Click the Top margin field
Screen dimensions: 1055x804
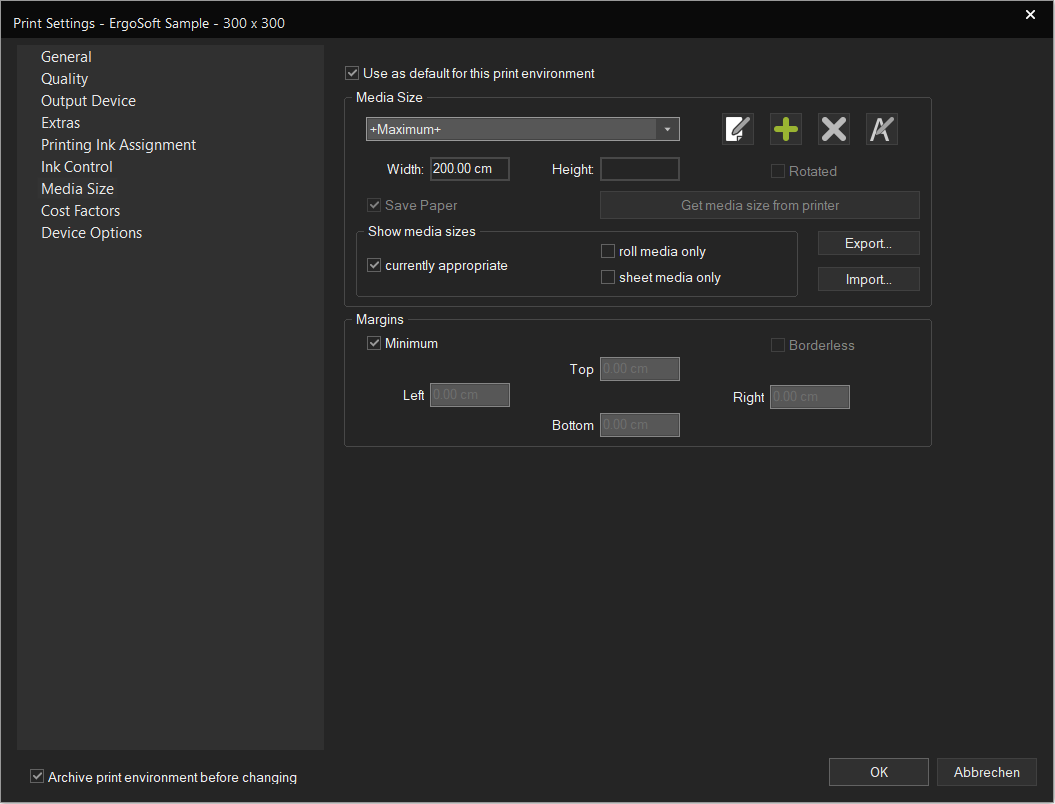[x=640, y=369]
